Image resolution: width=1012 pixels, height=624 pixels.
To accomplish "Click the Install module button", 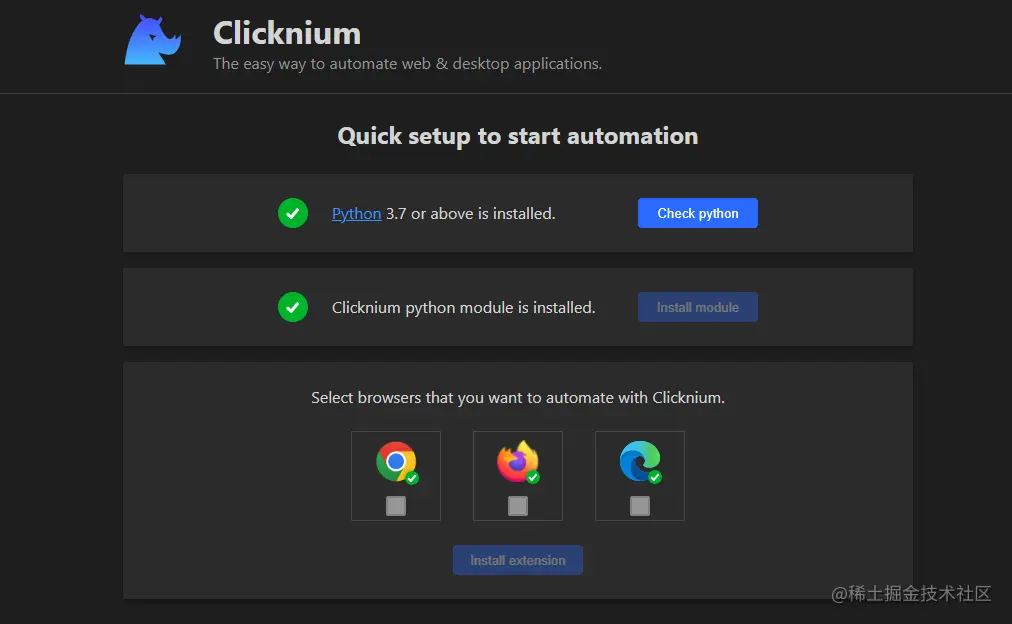I will click(x=697, y=307).
